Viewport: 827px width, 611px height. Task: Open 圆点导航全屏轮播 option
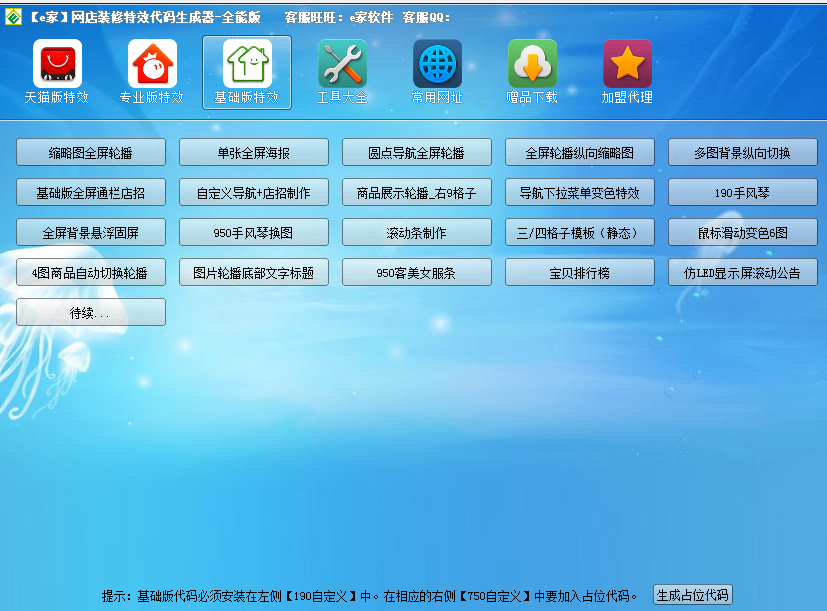(x=417, y=153)
